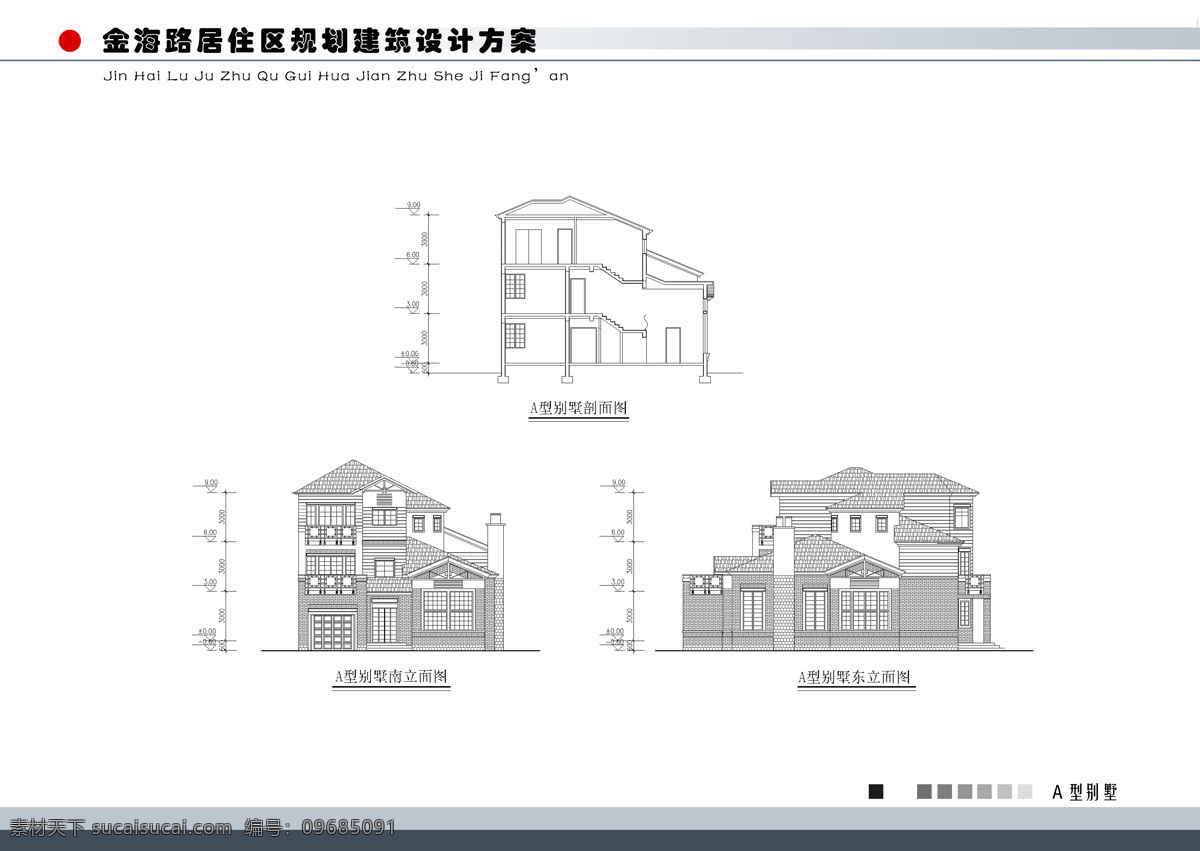
Task: Select the pinyin subtitle starting with Jin Hai Lu
Action: (x=336, y=75)
